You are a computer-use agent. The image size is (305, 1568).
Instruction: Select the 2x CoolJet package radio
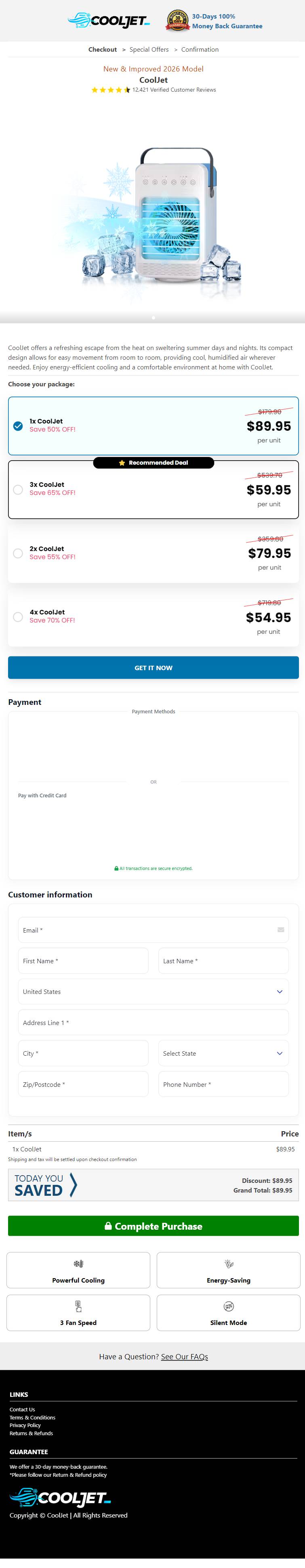(18, 553)
